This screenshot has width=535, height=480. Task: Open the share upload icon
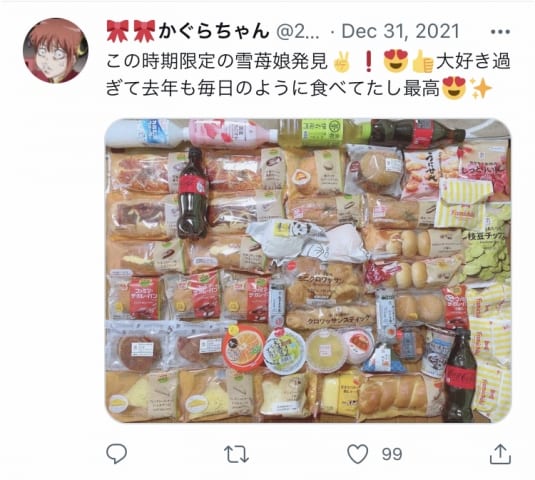coord(500,454)
